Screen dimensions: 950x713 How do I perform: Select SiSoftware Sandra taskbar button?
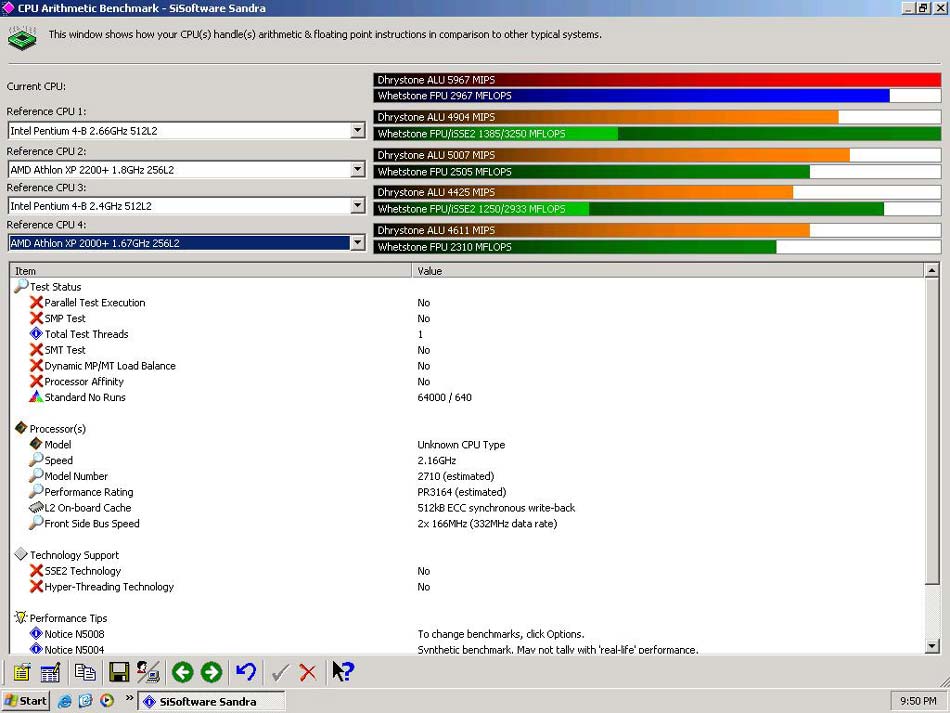211,701
